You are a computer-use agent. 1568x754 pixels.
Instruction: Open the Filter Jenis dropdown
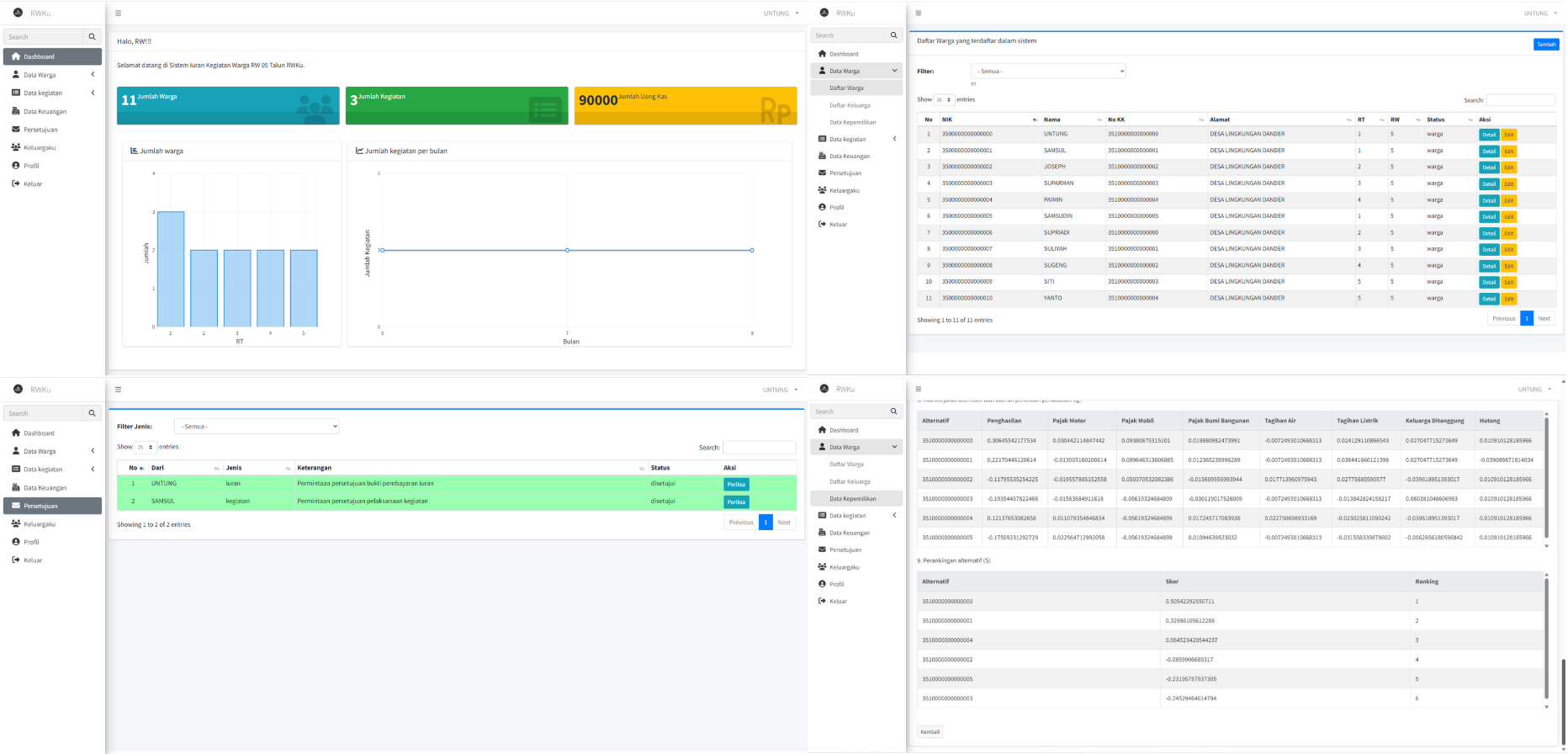[257, 427]
